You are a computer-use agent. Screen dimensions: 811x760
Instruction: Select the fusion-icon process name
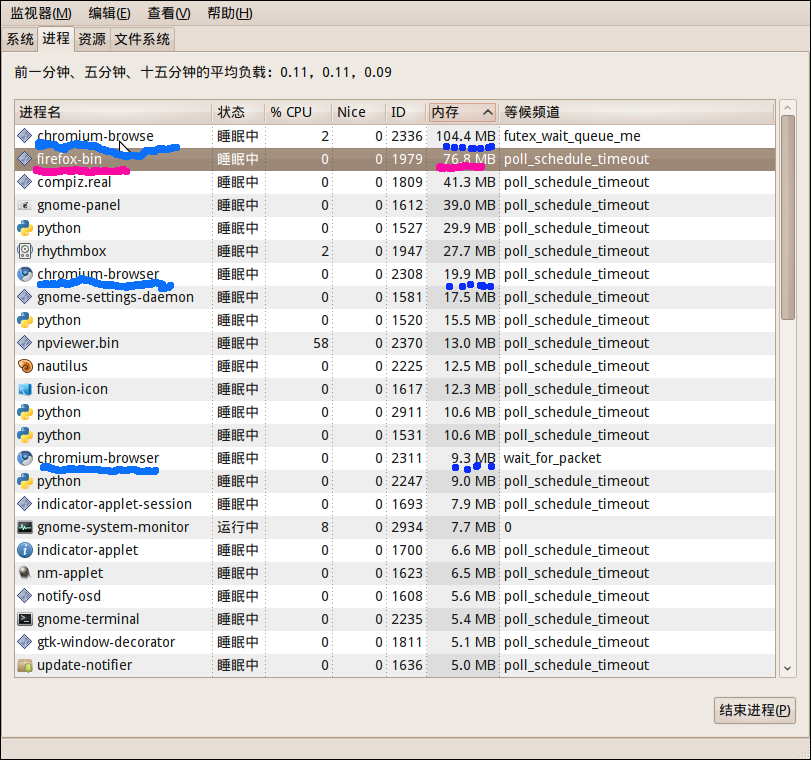pyautogui.click(x=72, y=389)
